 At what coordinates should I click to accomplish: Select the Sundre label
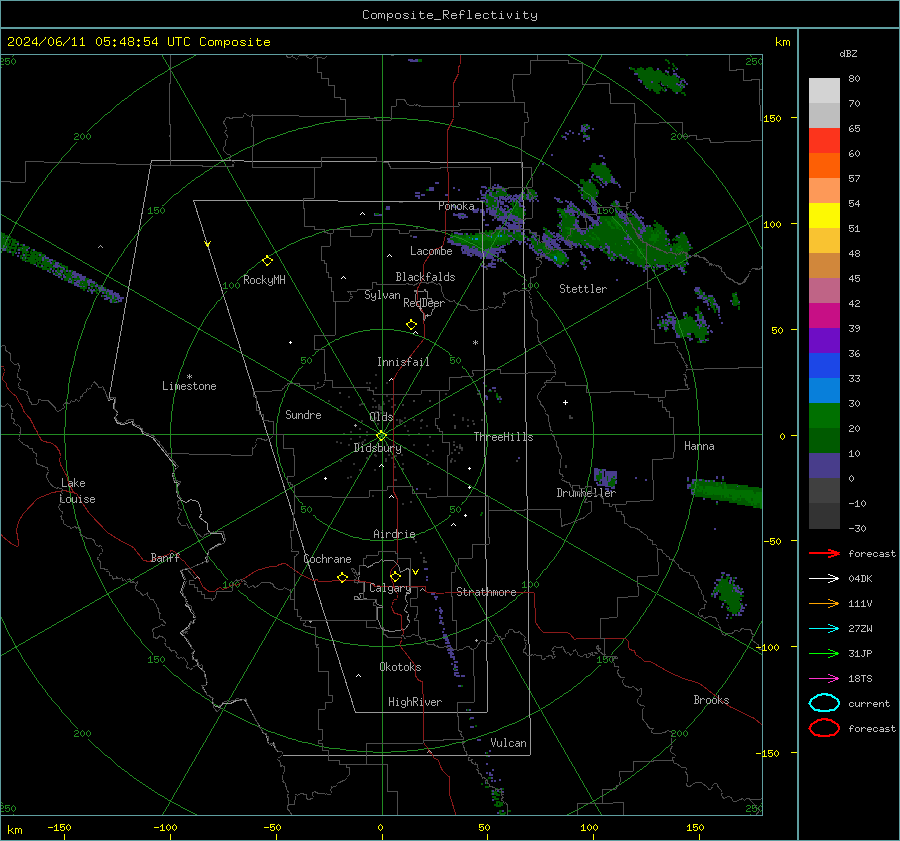tap(303, 415)
